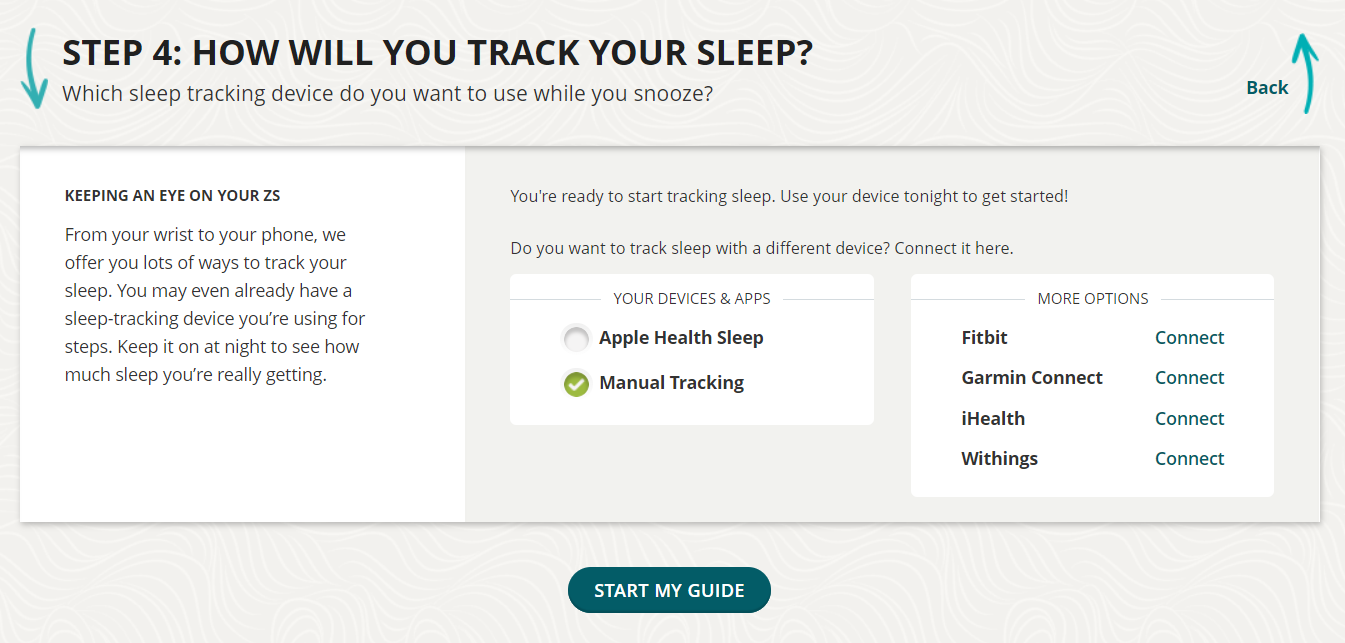Image resolution: width=1345 pixels, height=643 pixels.
Task: Click the Fitbit device name
Action: 984,338
